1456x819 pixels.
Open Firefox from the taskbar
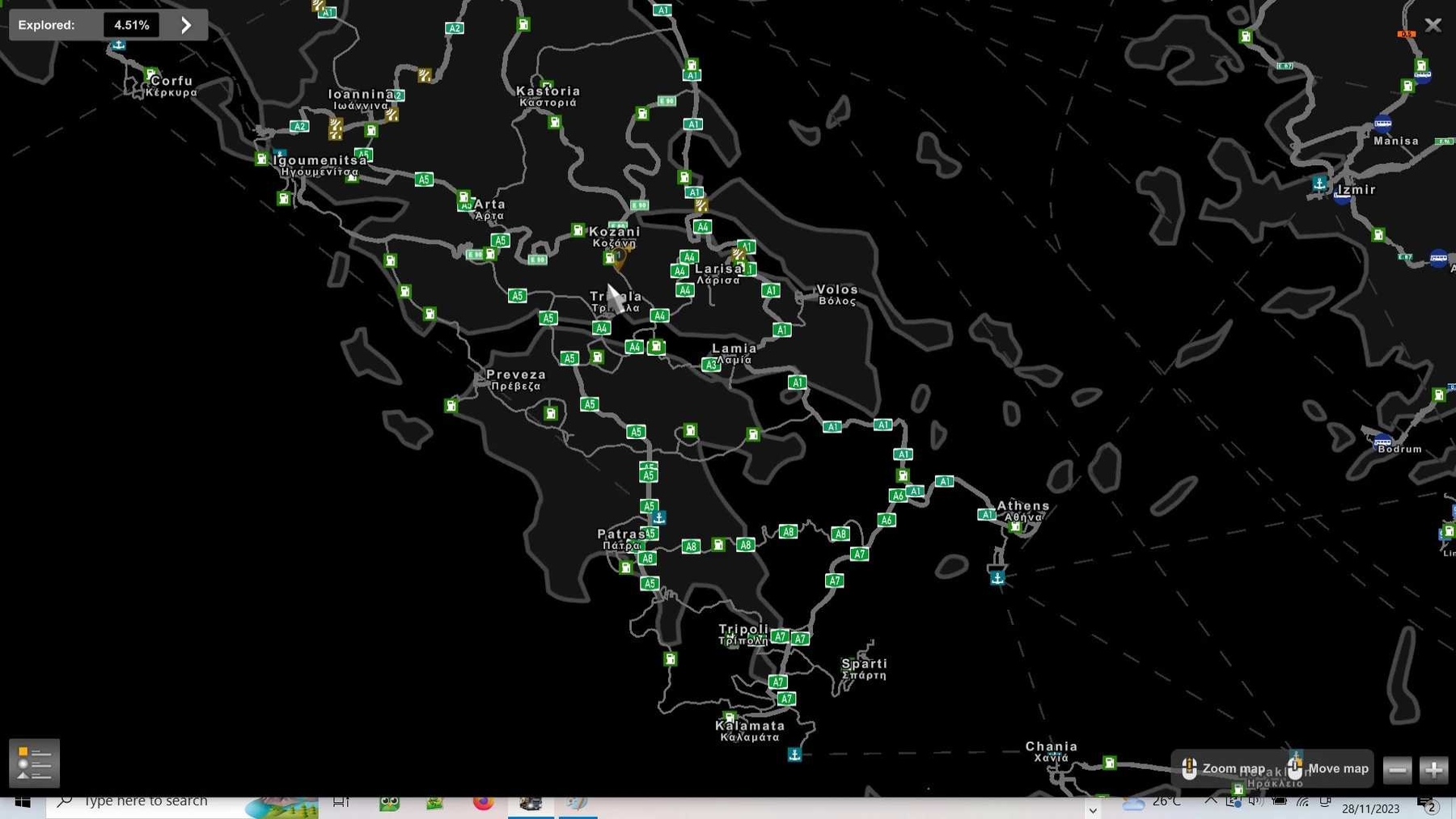click(x=483, y=802)
